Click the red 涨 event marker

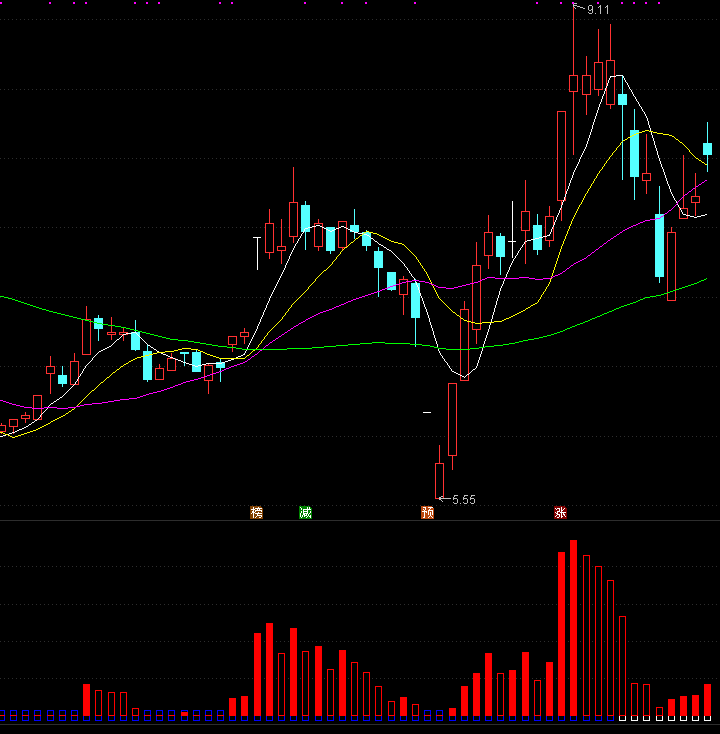(560, 513)
